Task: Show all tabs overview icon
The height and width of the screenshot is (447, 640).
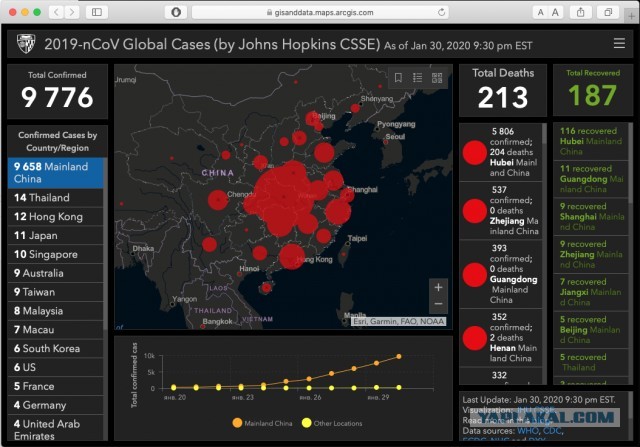Action: click(608, 12)
